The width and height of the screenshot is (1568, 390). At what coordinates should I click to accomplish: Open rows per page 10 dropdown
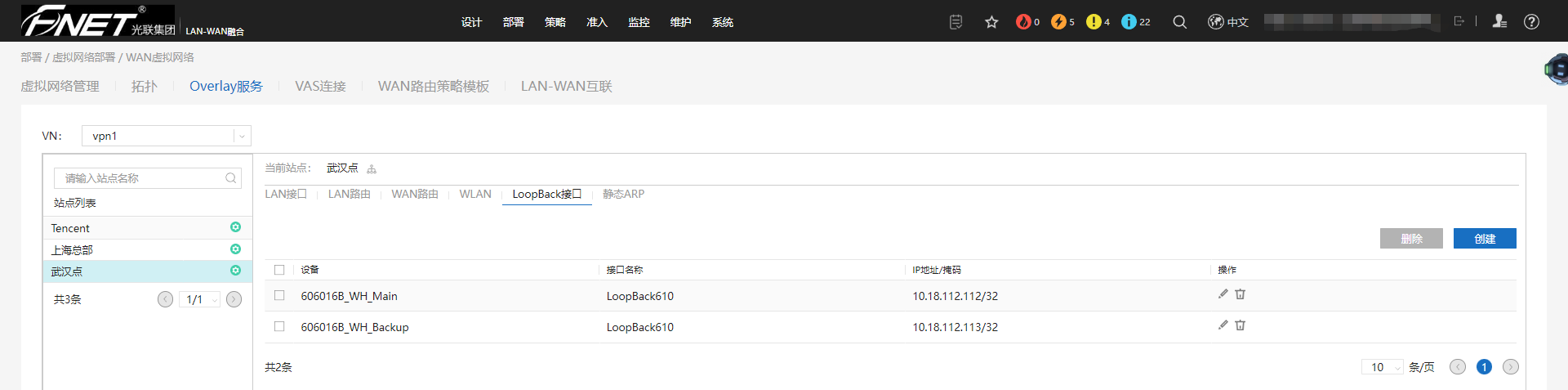click(1382, 367)
